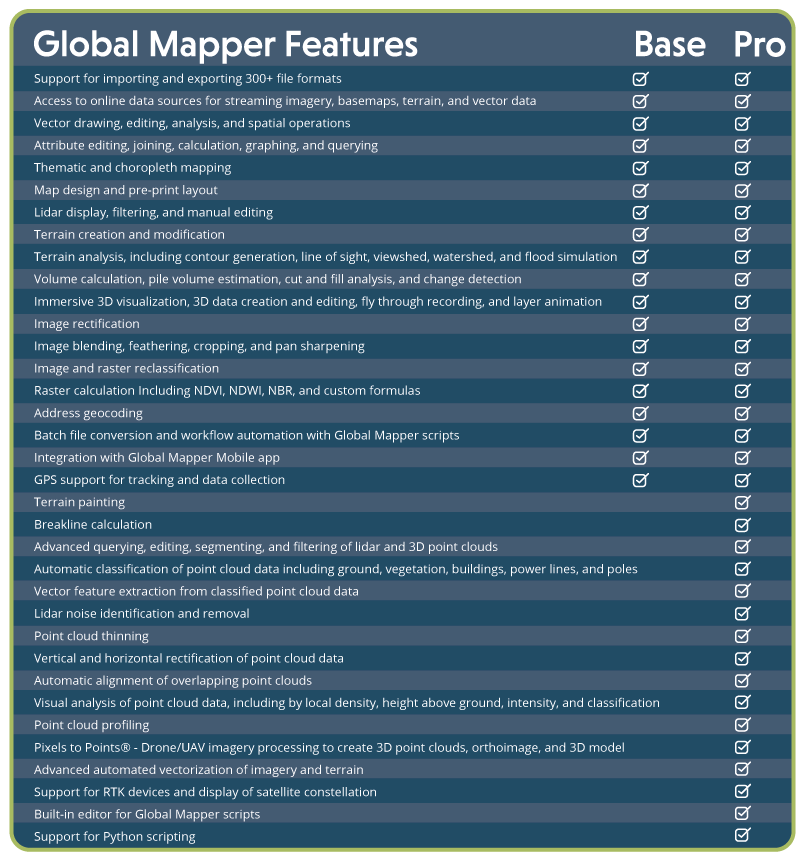Screen dimensions: 805x861
Task: Click text 'Lidar noise identification and removal'
Action: coord(142,614)
